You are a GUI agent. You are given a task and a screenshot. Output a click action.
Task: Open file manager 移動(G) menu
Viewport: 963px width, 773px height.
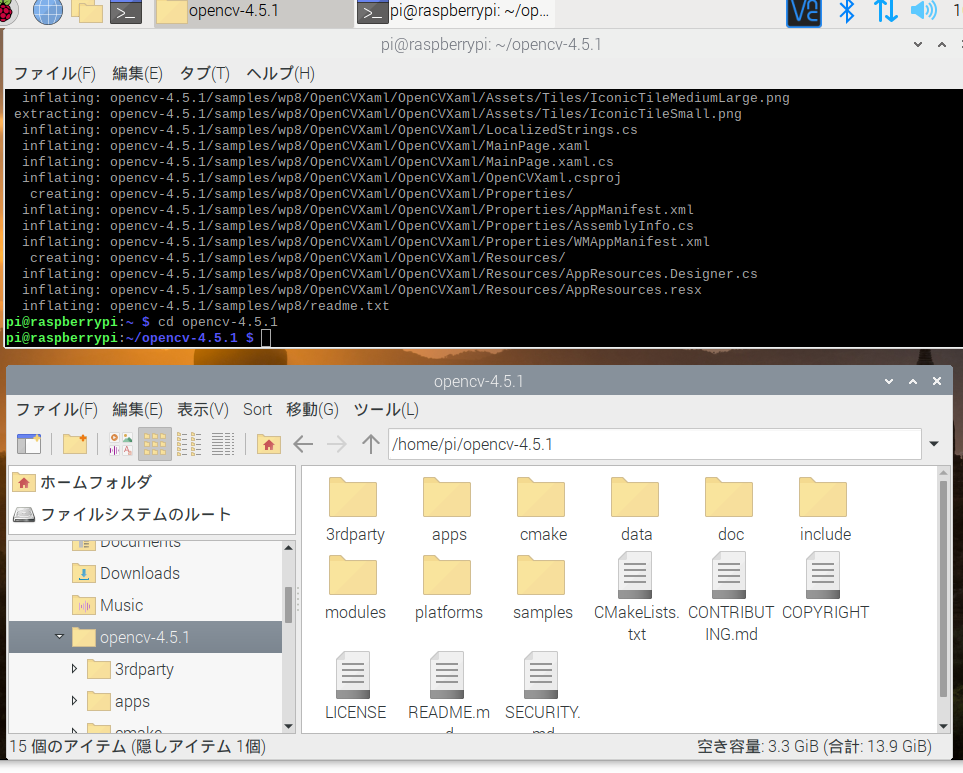[x=312, y=410]
